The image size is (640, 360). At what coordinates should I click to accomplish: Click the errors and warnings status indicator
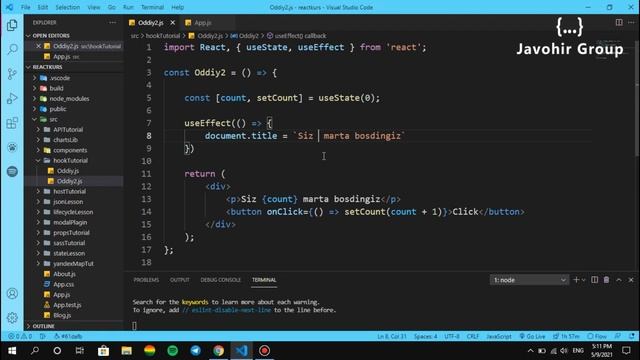tap(20, 336)
